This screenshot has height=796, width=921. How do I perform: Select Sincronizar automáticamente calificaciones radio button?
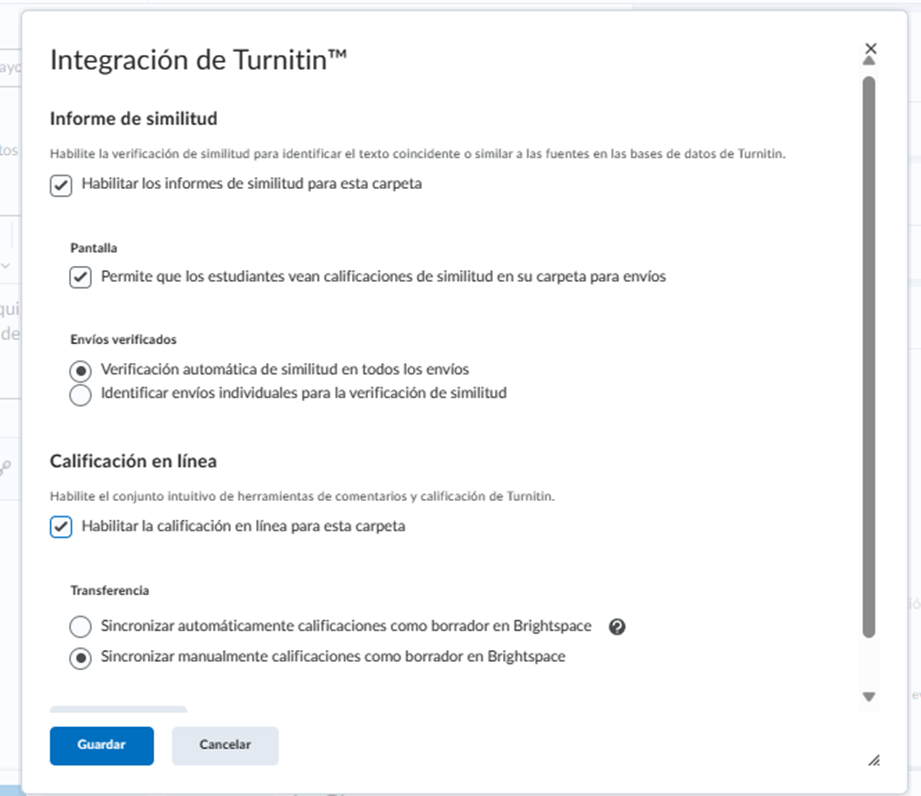80,626
